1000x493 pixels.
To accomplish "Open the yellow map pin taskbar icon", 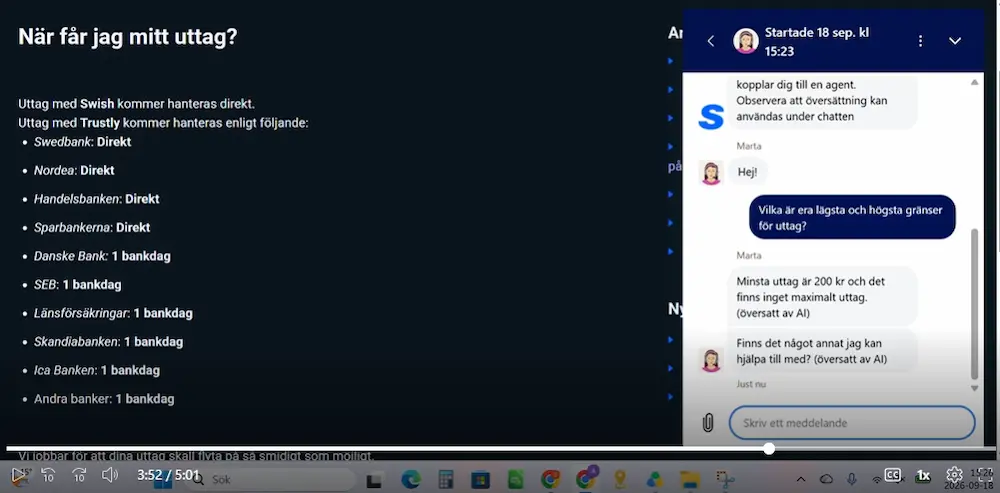I will tap(619, 480).
